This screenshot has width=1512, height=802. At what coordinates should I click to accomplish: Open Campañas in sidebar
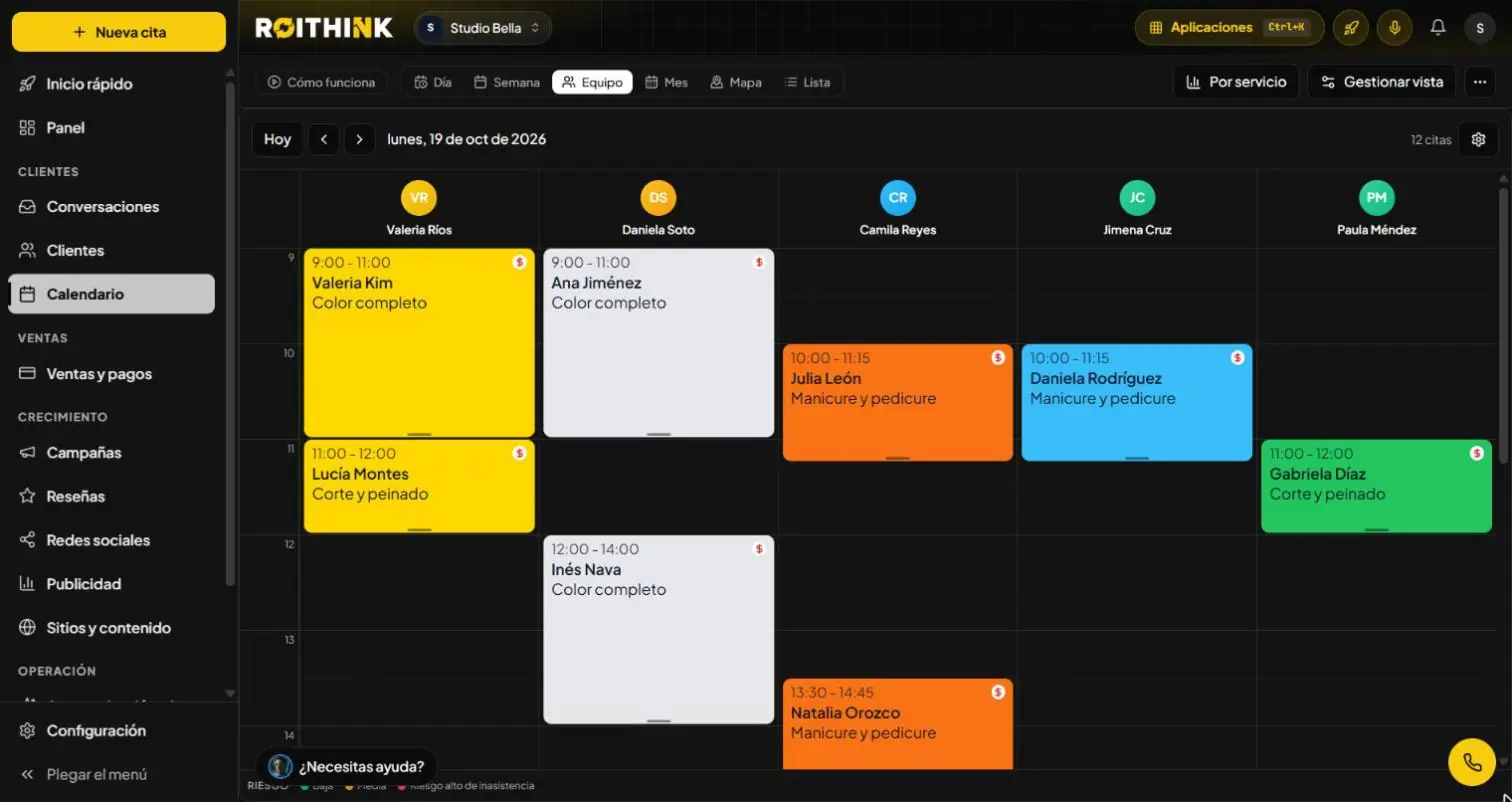[111, 453]
